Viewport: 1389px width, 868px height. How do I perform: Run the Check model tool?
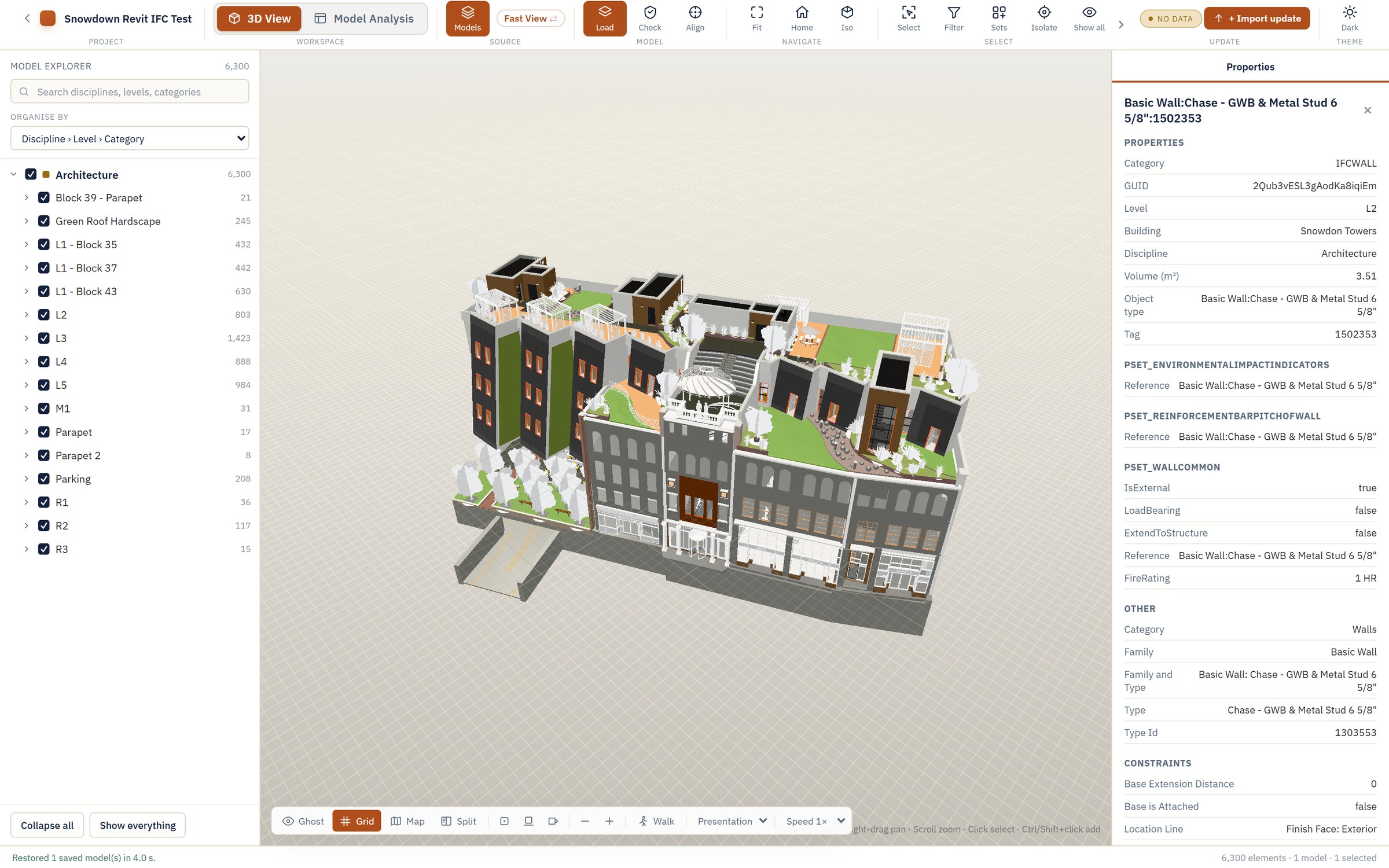(x=649, y=19)
